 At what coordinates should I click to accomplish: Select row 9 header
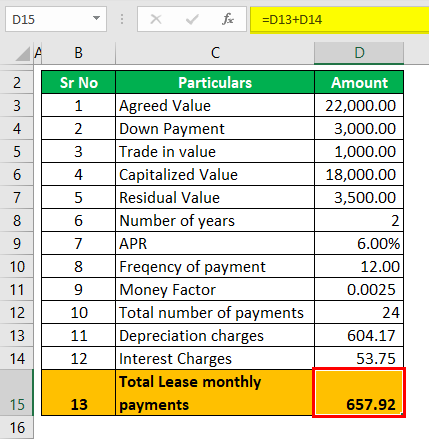[17, 243]
